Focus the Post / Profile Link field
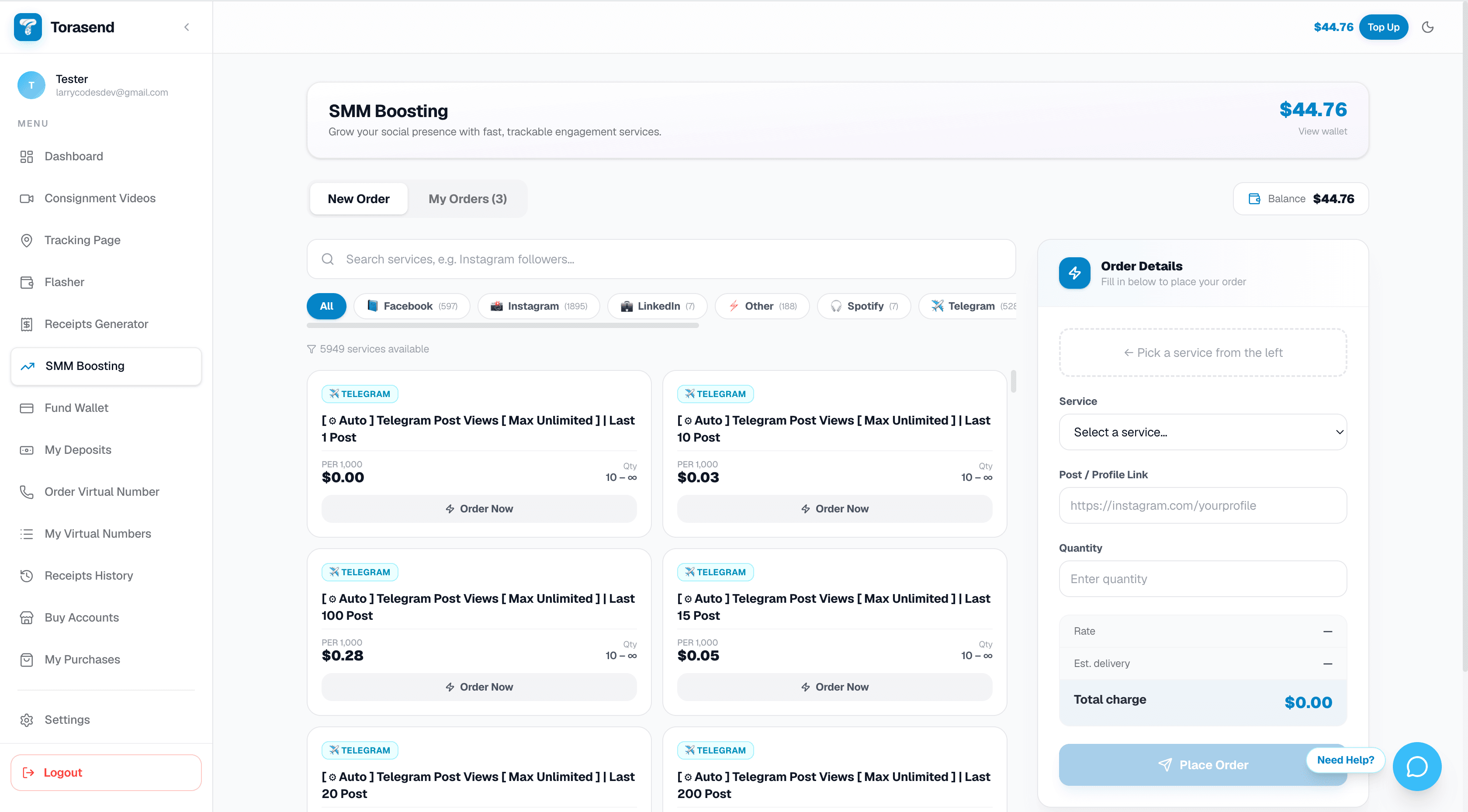 1203,505
